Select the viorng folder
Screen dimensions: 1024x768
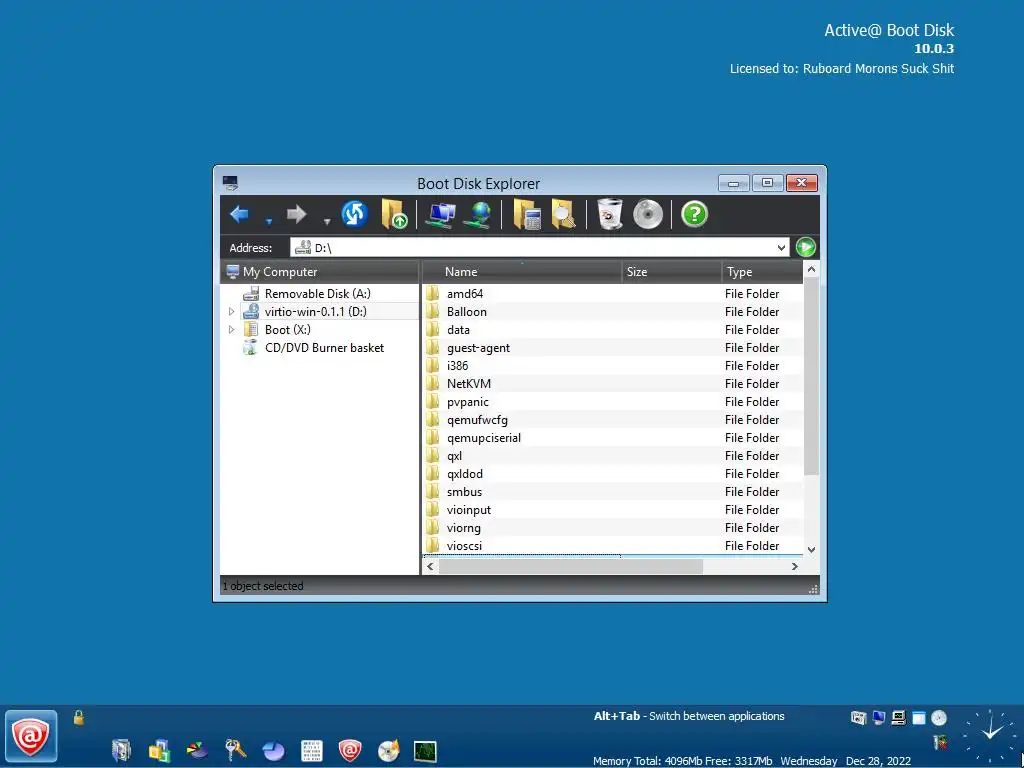tap(463, 528)
